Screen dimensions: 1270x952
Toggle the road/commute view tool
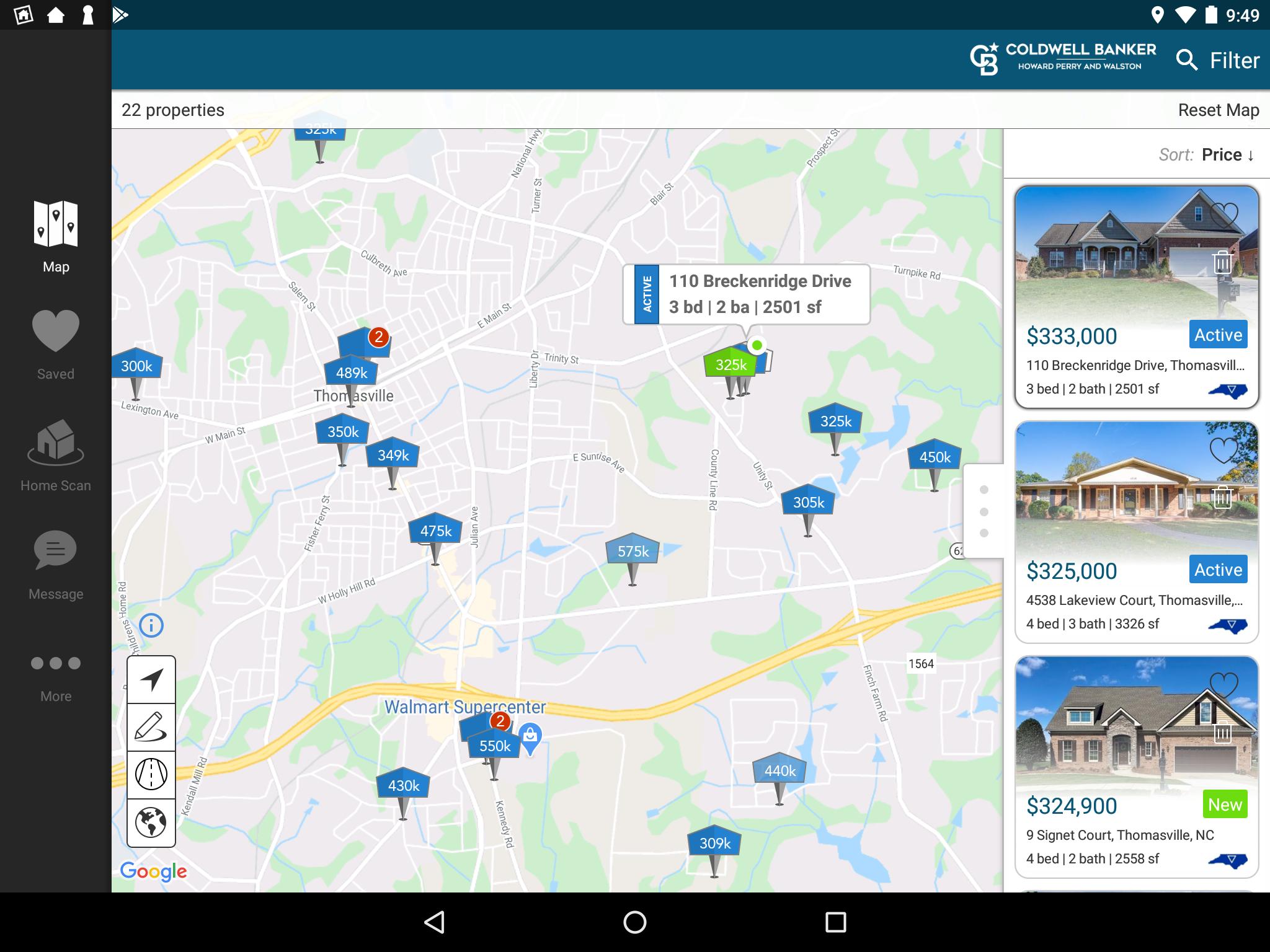coord(151,775)
